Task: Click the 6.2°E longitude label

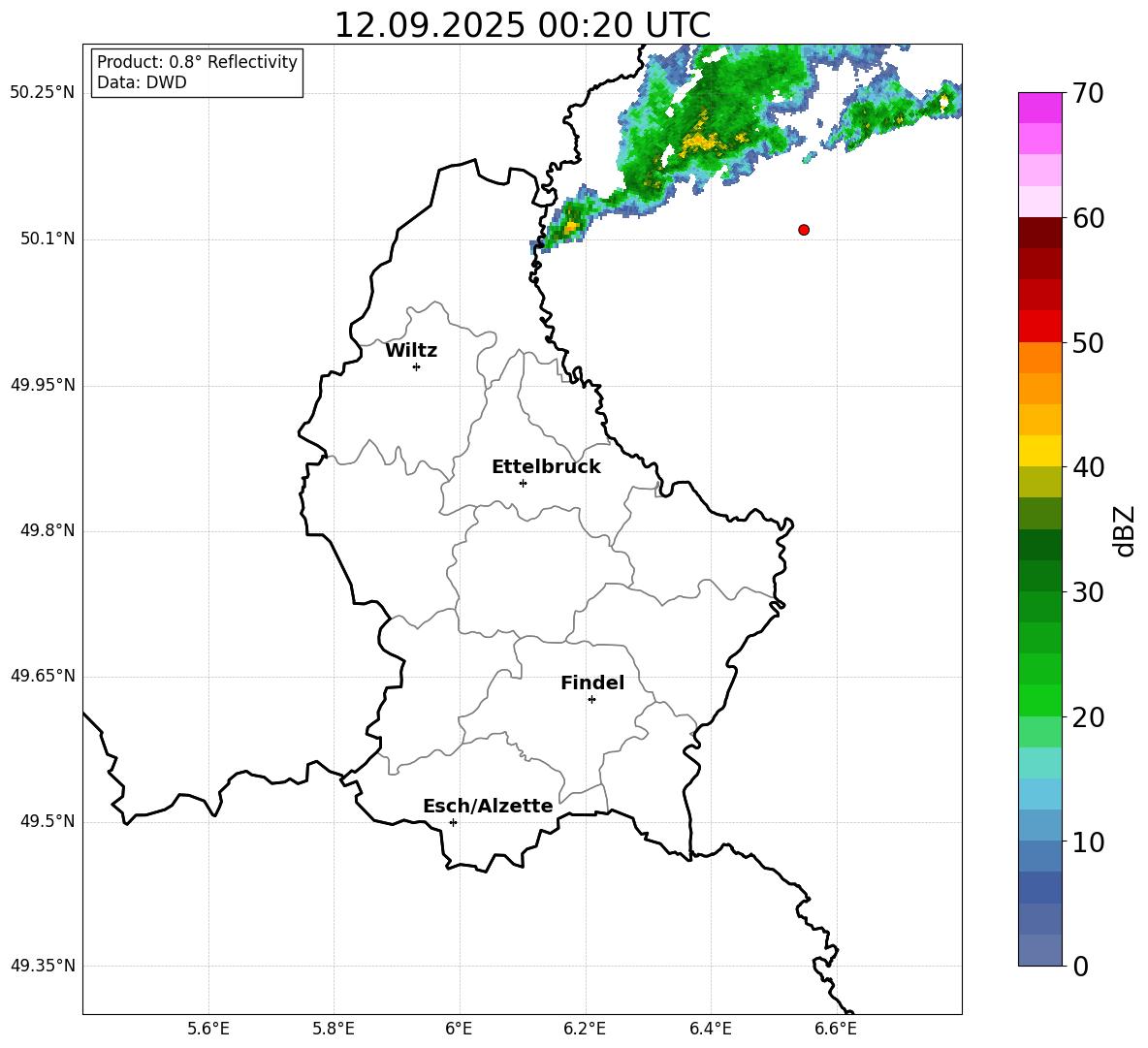Action: click(585, 1029)
